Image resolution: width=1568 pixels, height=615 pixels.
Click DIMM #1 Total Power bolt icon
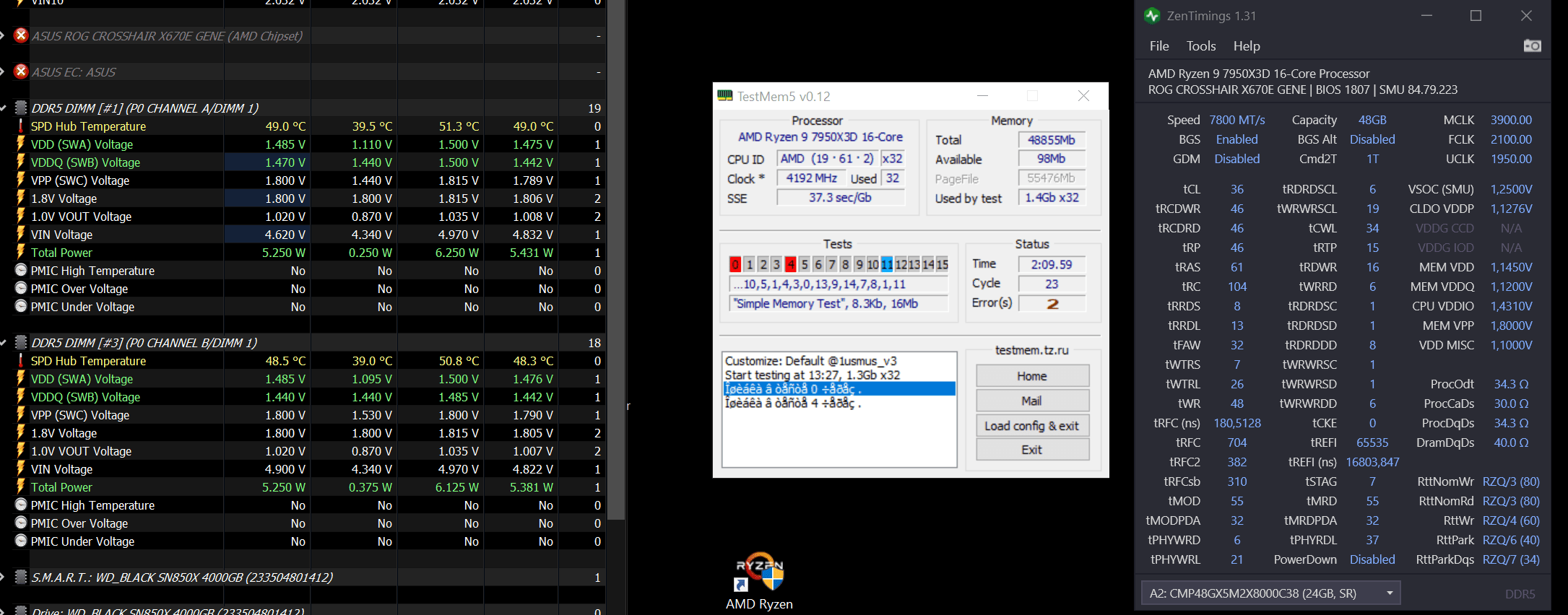coord(21,252)
